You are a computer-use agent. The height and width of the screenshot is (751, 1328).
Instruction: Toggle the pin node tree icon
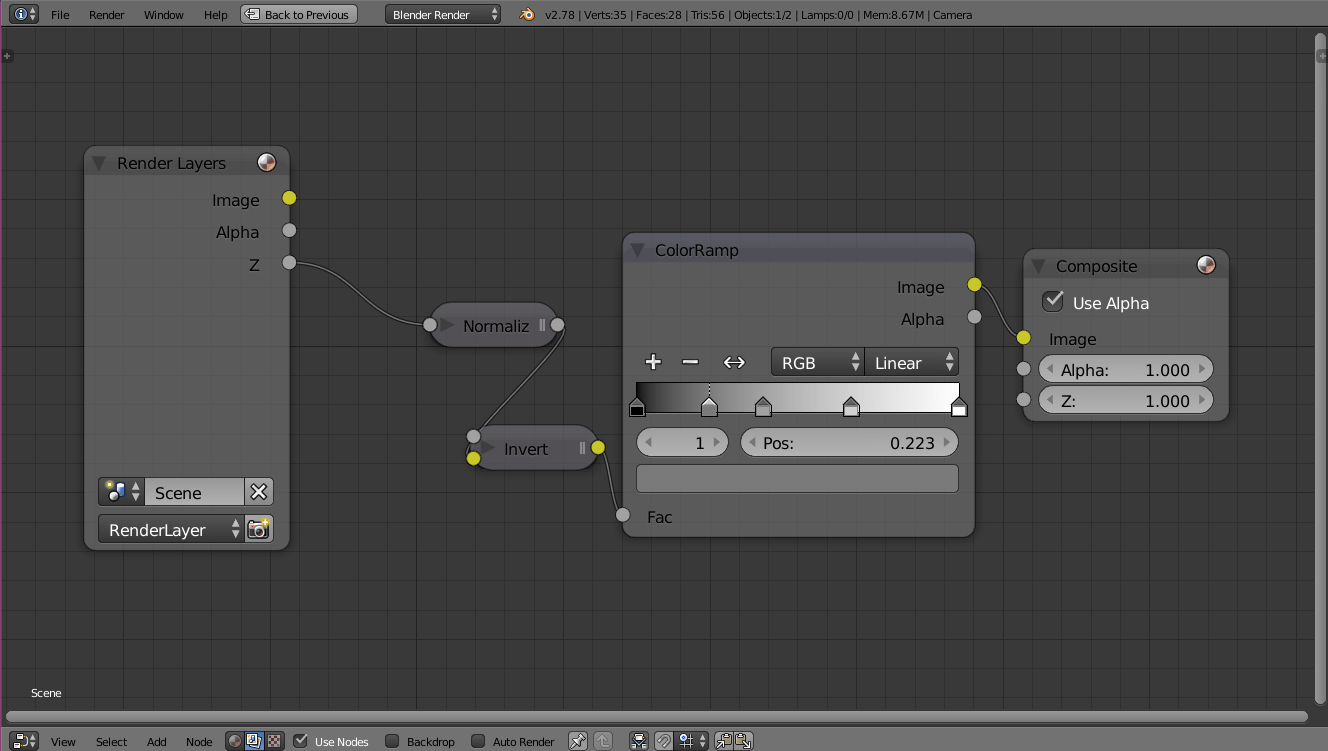(x=578, y=741)
